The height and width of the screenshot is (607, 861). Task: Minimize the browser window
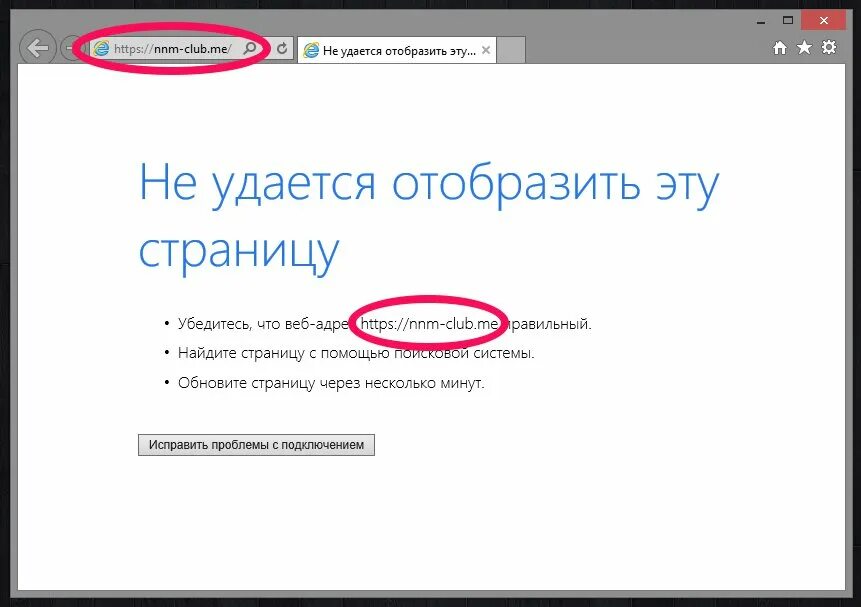(761, 21)
